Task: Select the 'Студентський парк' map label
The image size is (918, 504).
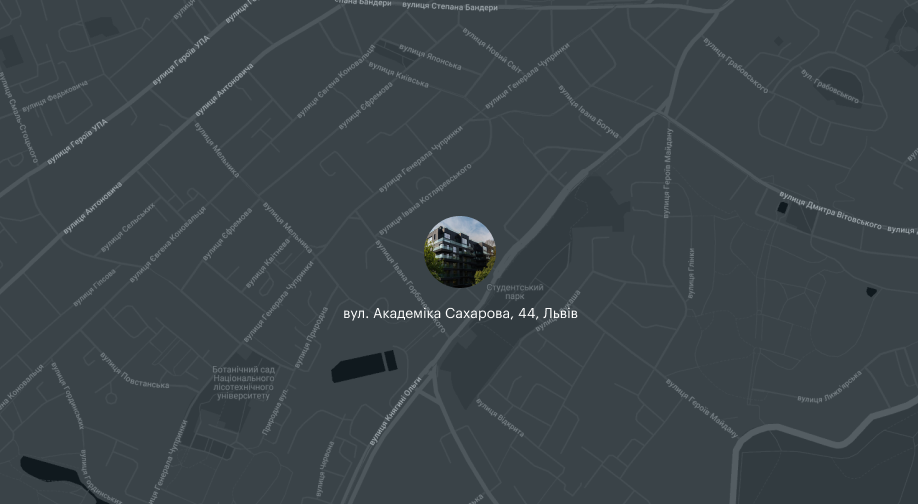Action: (x=515, y=292)
